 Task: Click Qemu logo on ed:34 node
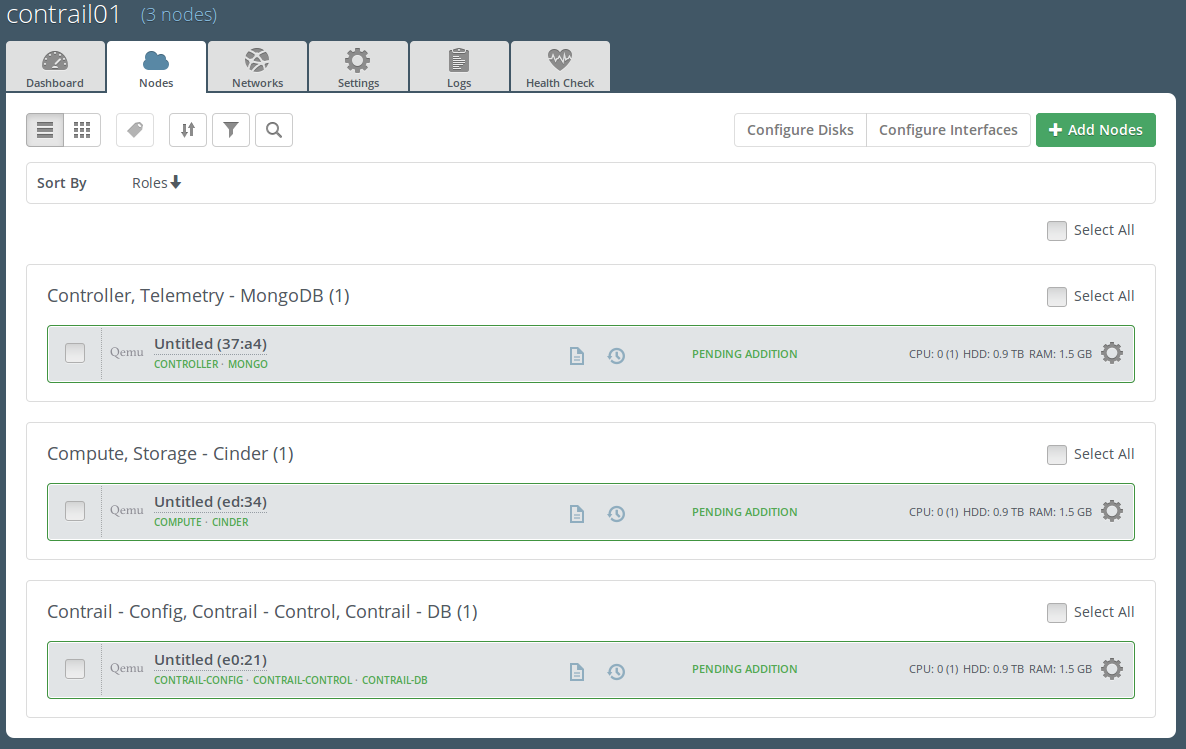point(126,510)
